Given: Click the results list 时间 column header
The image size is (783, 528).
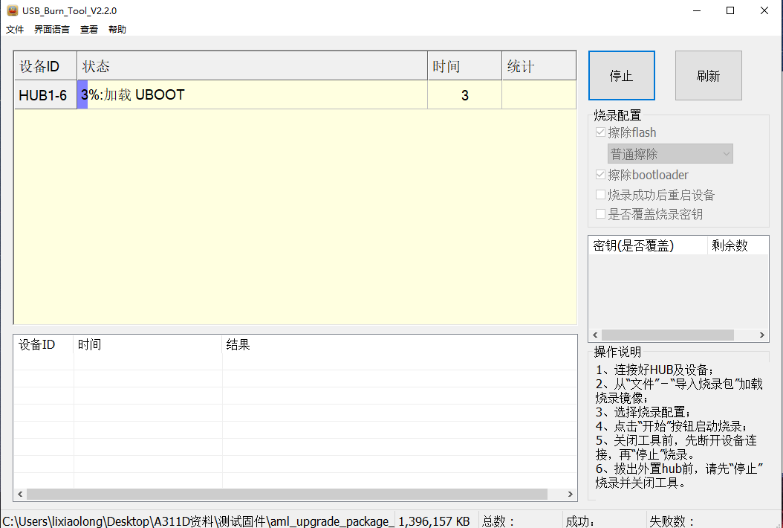Looking at the screenshot, I should (x=148, y=345).
